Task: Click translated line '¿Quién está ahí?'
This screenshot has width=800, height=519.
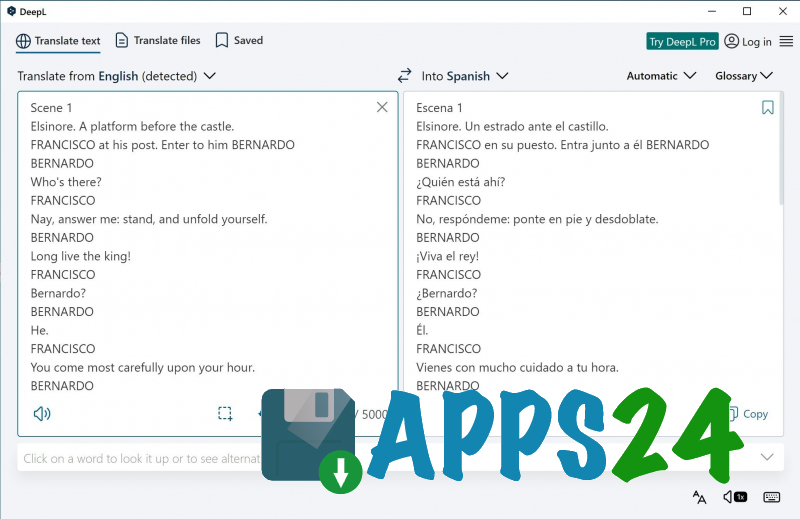Action: 460,182
